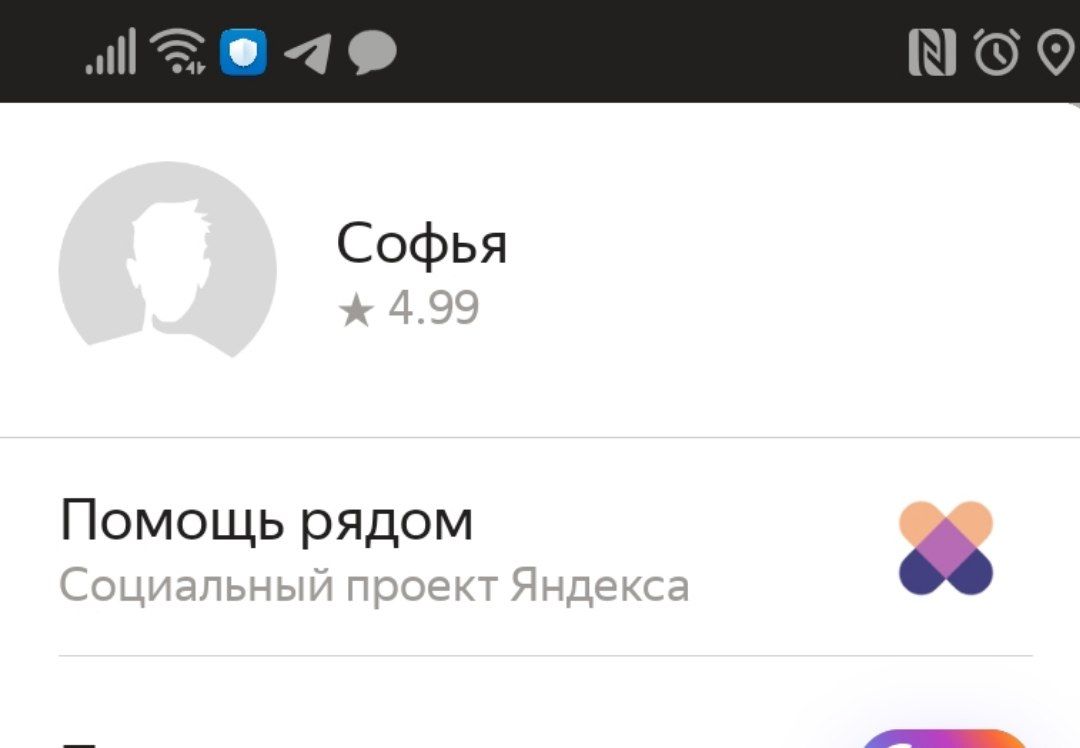The image size is (1080, 748).
Task: Tap the colorful Помощь рядом heart icon
Action: click(x=946, y=548)
